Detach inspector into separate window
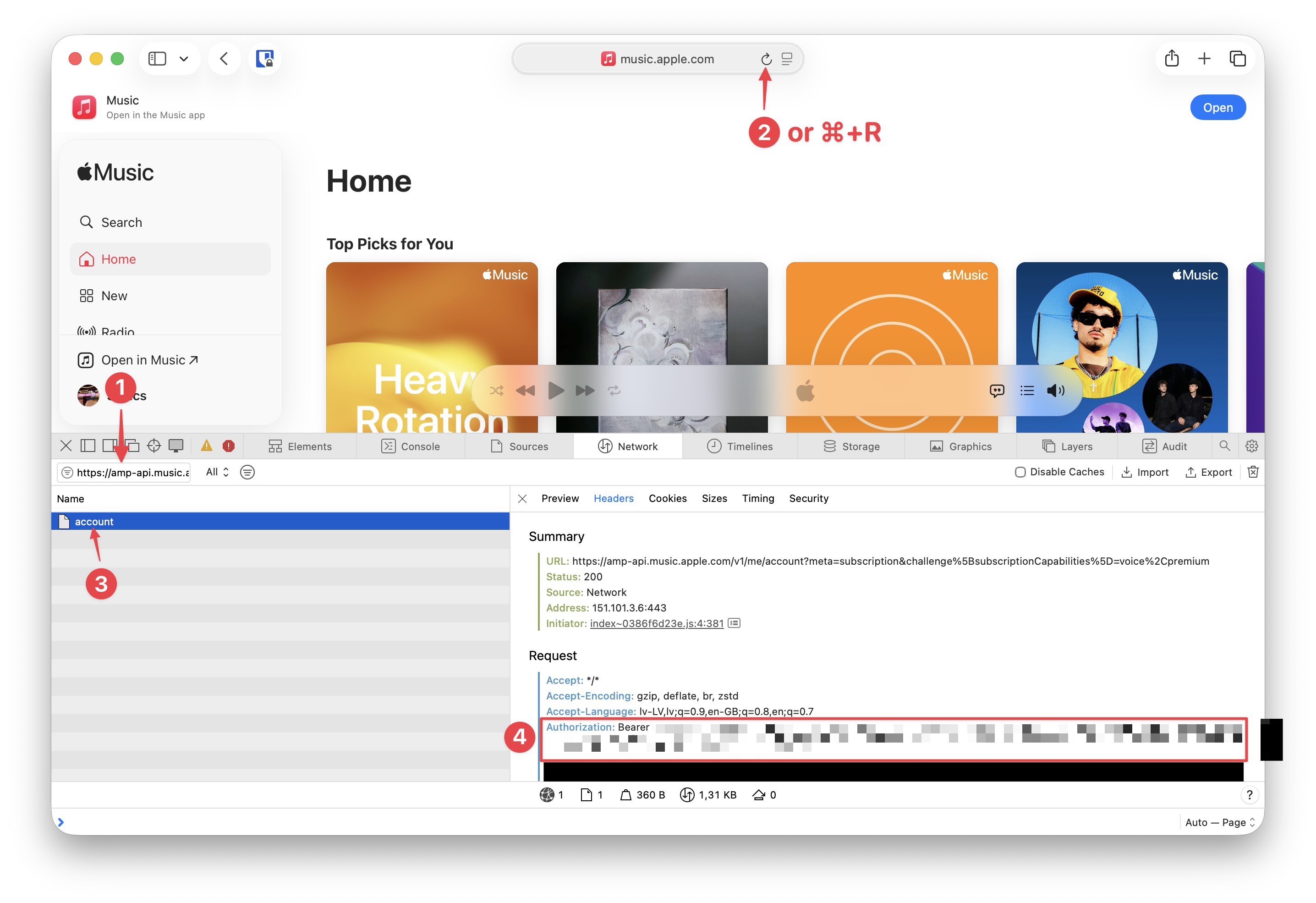Viewport: 1316px width, 903px height. click(x=132, y=446)
